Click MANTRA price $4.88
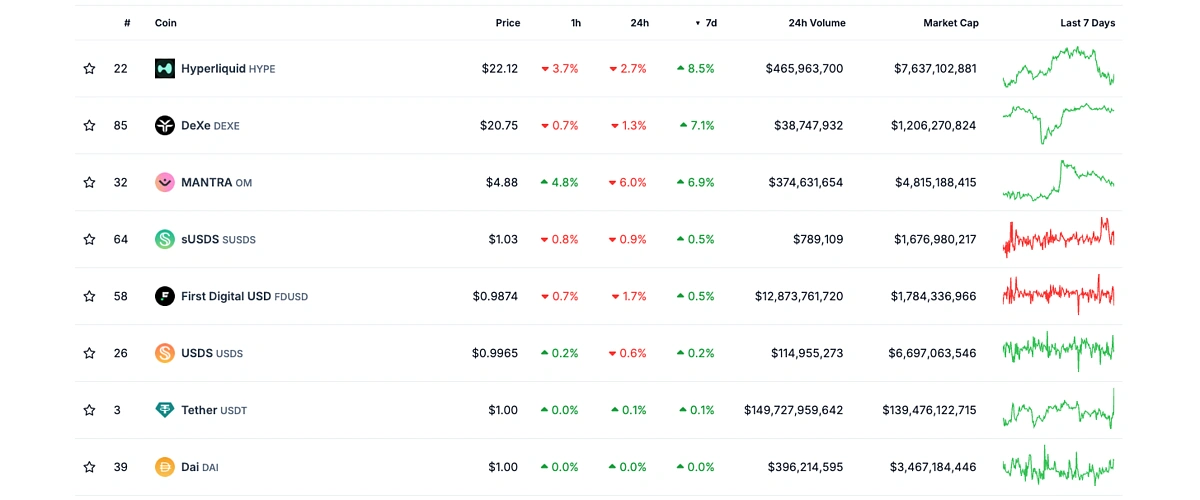This screenshot has width=1200, height=500. pos(503,183)
